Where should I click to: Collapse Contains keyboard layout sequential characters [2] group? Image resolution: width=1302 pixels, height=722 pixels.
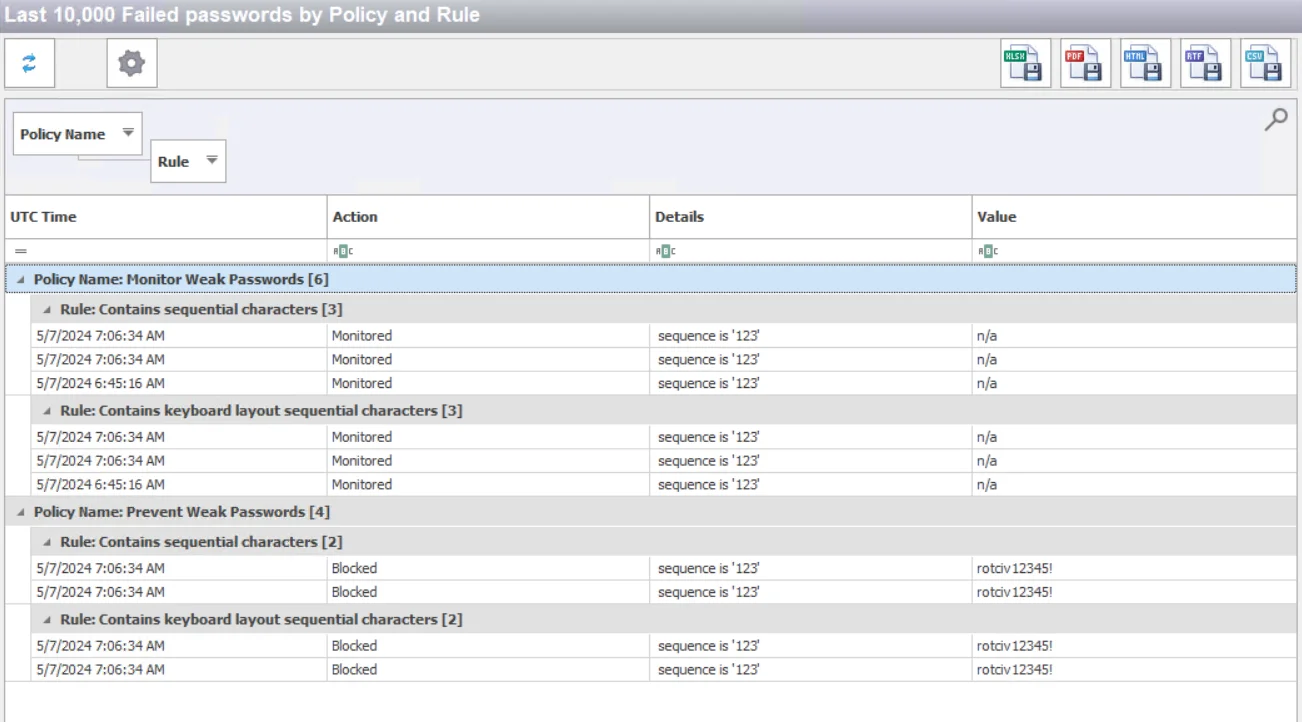46,620
